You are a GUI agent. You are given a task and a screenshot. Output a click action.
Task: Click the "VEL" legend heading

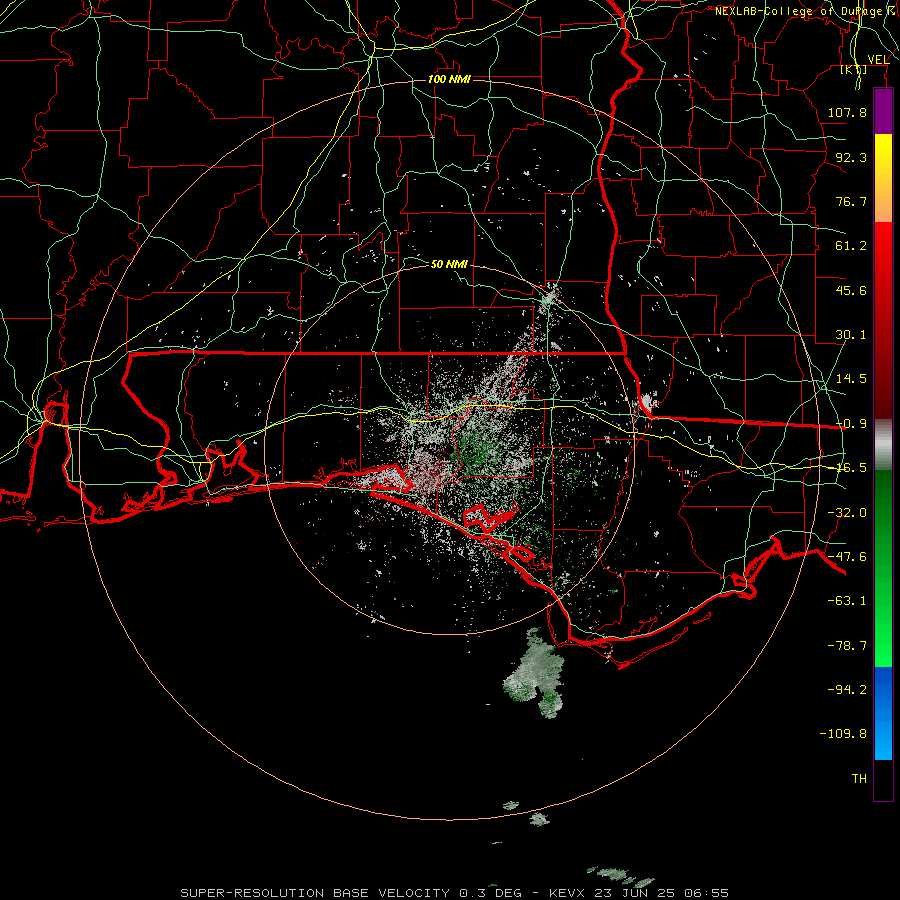(878, 59)
